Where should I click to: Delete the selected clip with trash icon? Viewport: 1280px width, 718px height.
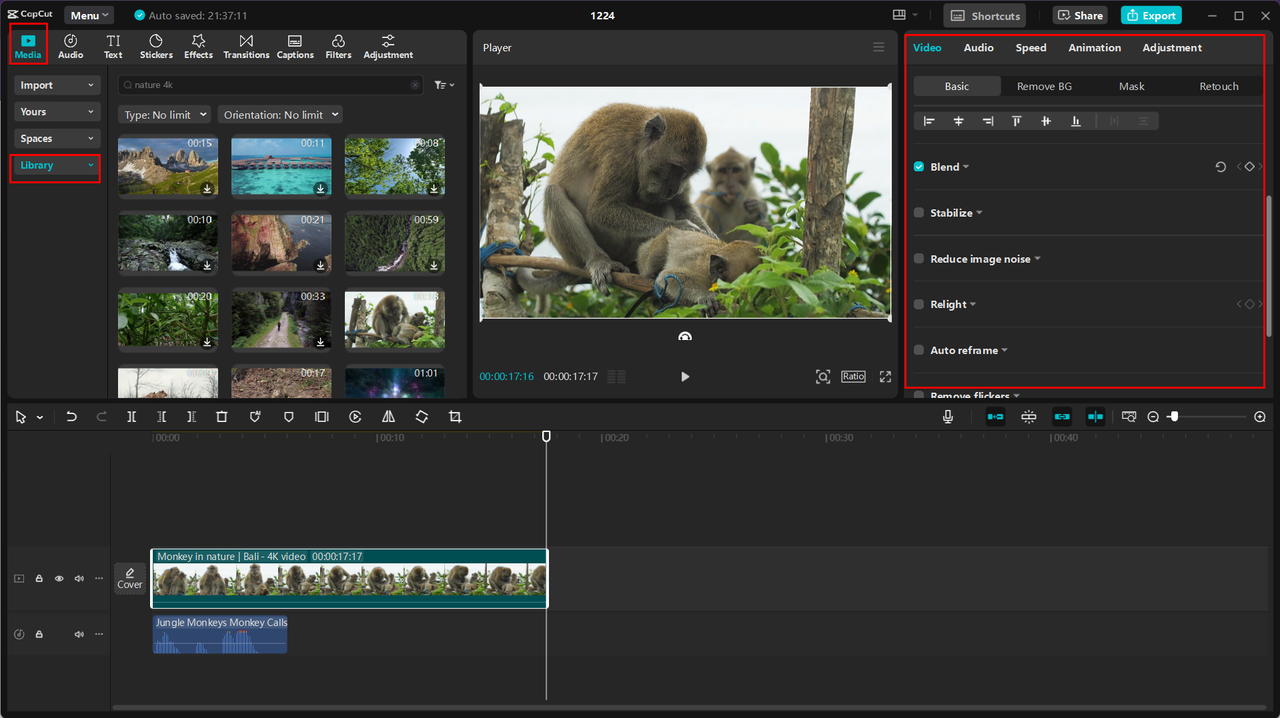(x=222, y=417)
